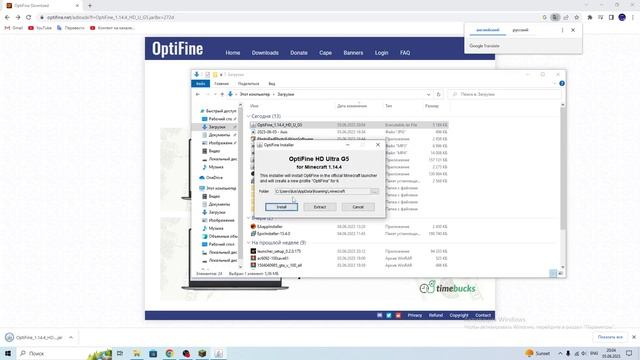The image size is (640, 360).
Task: Open Home on the OptiFine website
Action: pyautogui.click(x=233, y=53)
